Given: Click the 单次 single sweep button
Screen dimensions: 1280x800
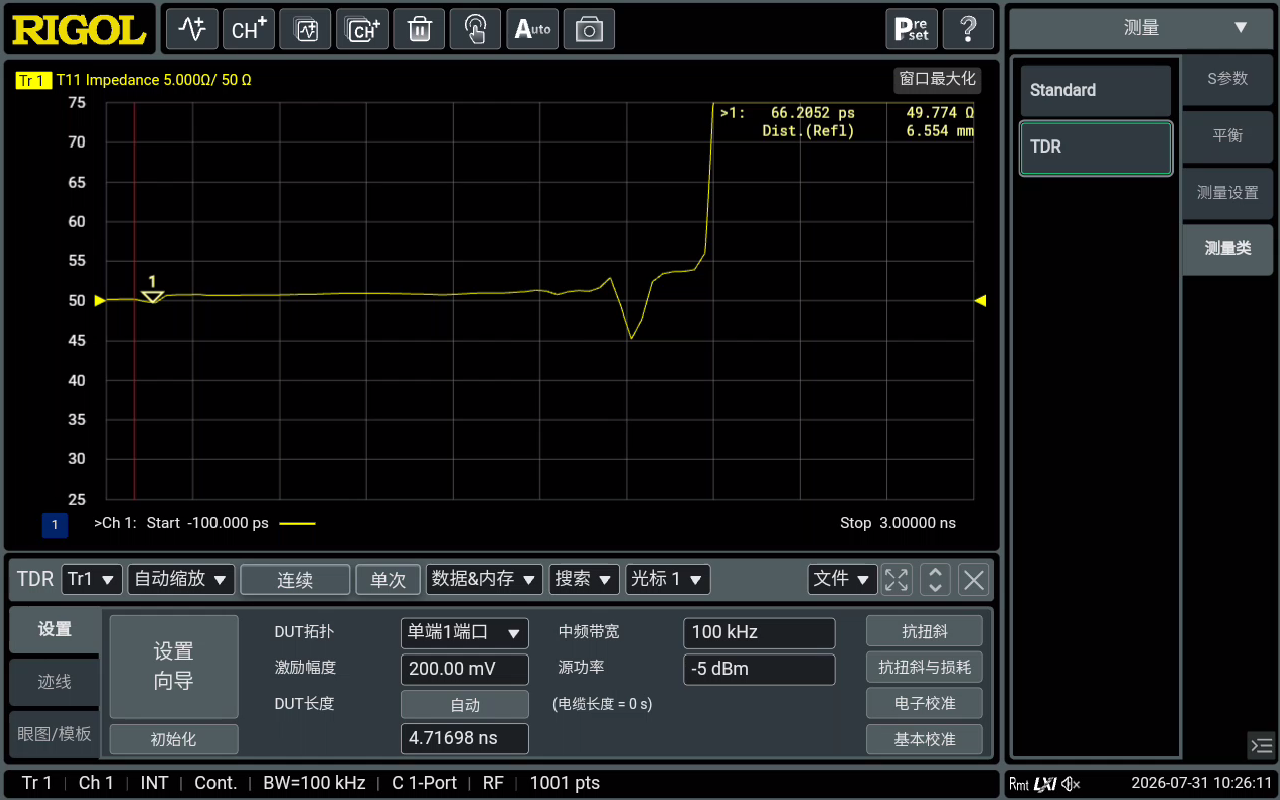Looking at the screenshot, I should 388,580.
